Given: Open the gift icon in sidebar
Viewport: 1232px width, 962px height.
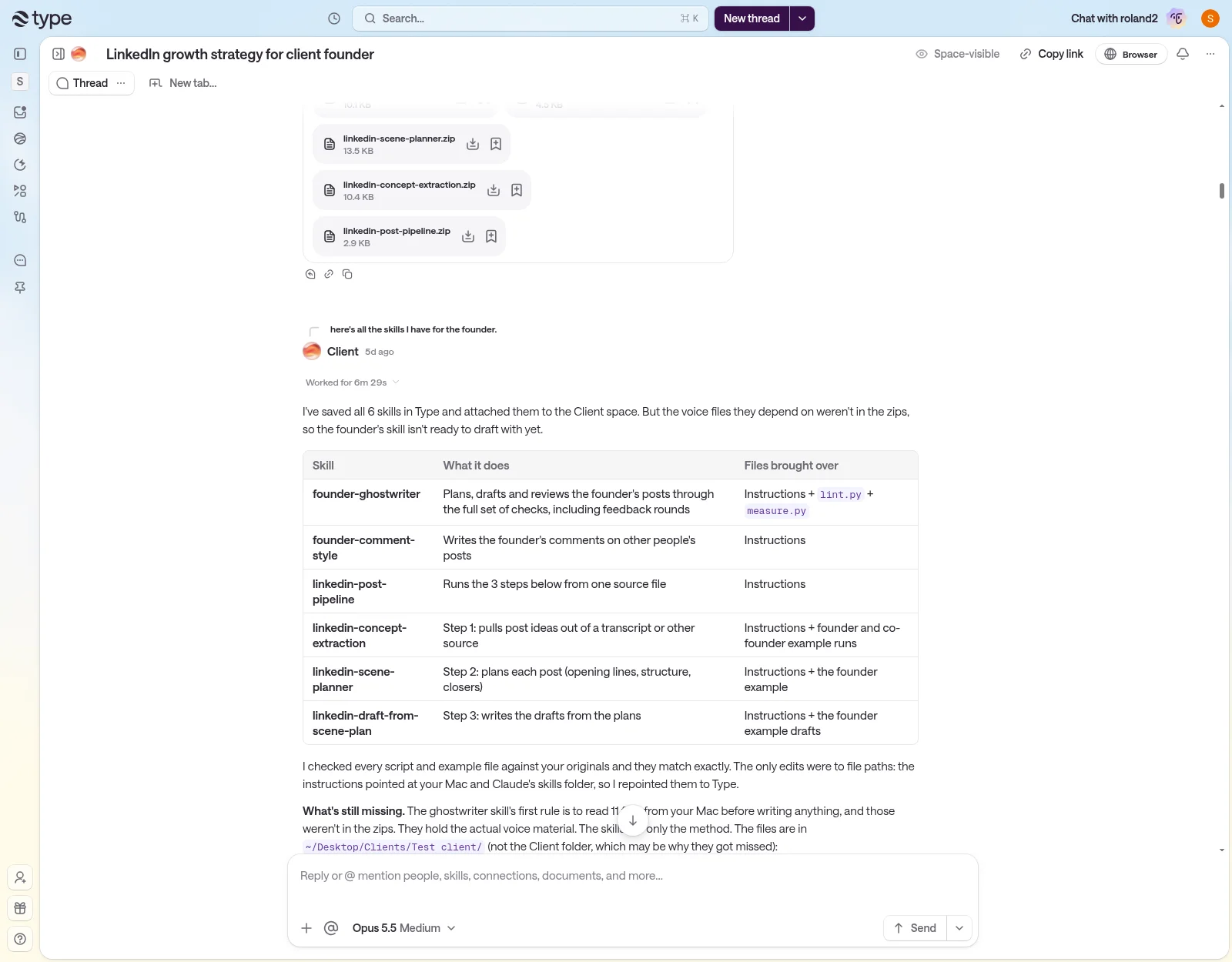Looking at the screenshot, I should coord(20,908).
